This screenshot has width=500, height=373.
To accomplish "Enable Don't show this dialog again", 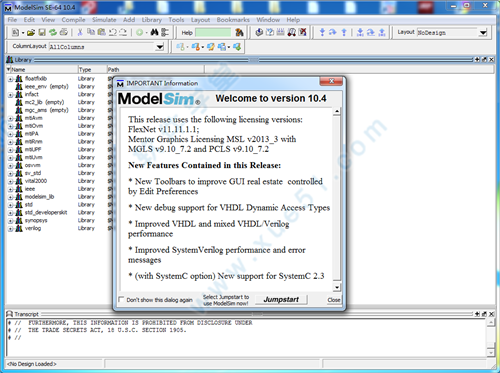I will click(121, 299).
